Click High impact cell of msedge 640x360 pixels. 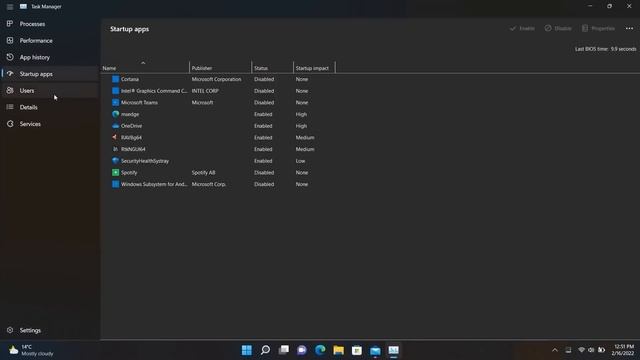(x=301, y=114)
